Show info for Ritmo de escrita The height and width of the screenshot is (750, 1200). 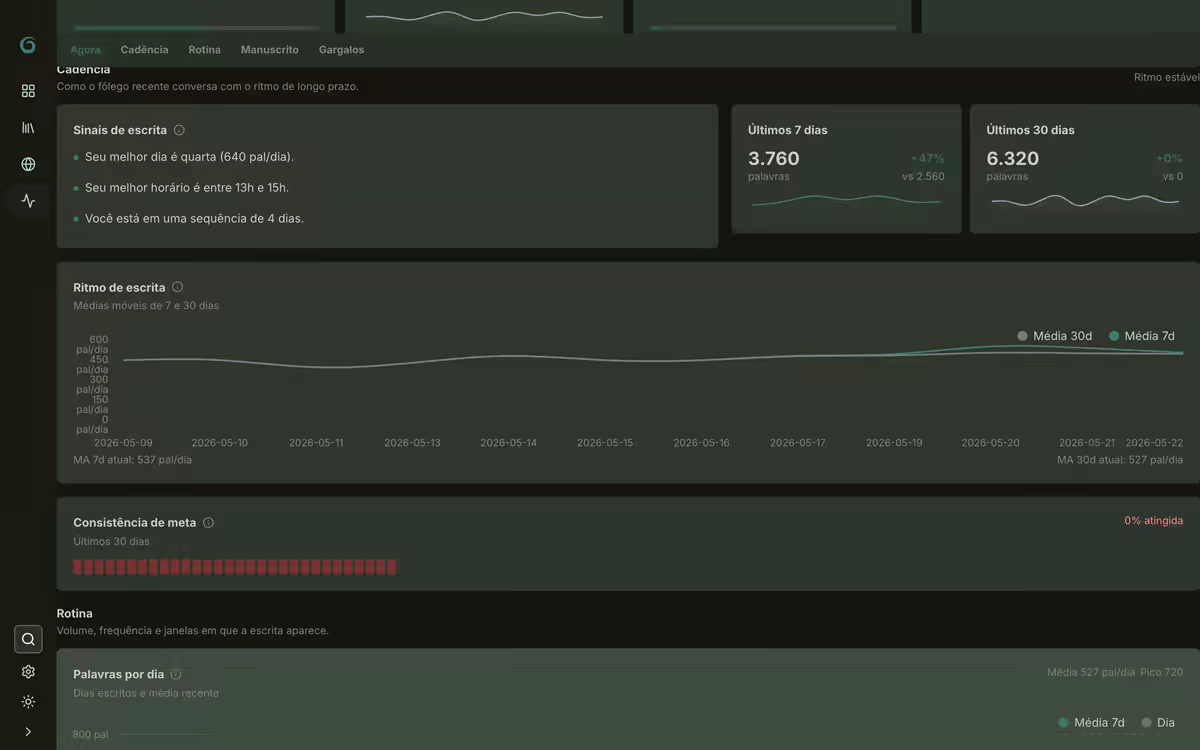pyautogui.click(x=177, y=287)
